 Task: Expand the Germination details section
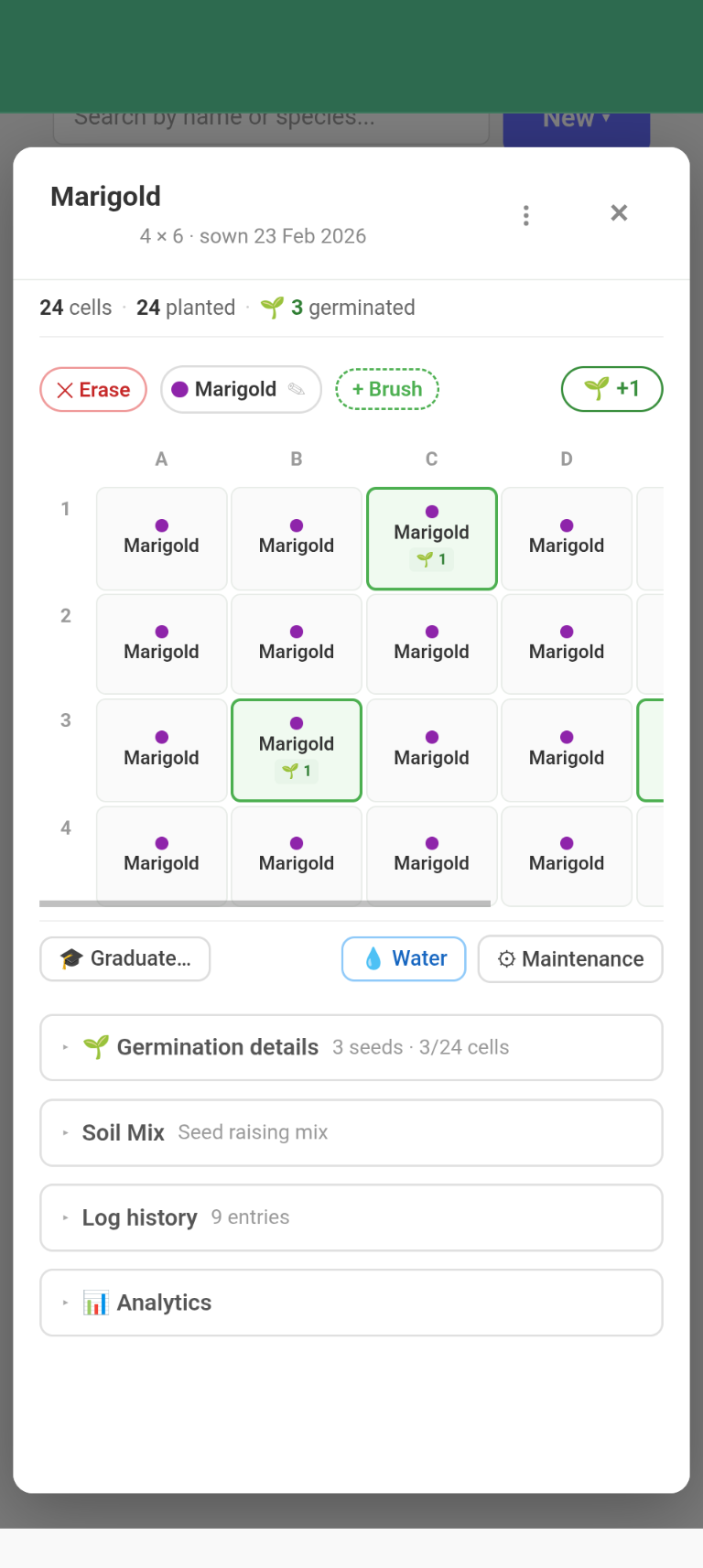351,1048
